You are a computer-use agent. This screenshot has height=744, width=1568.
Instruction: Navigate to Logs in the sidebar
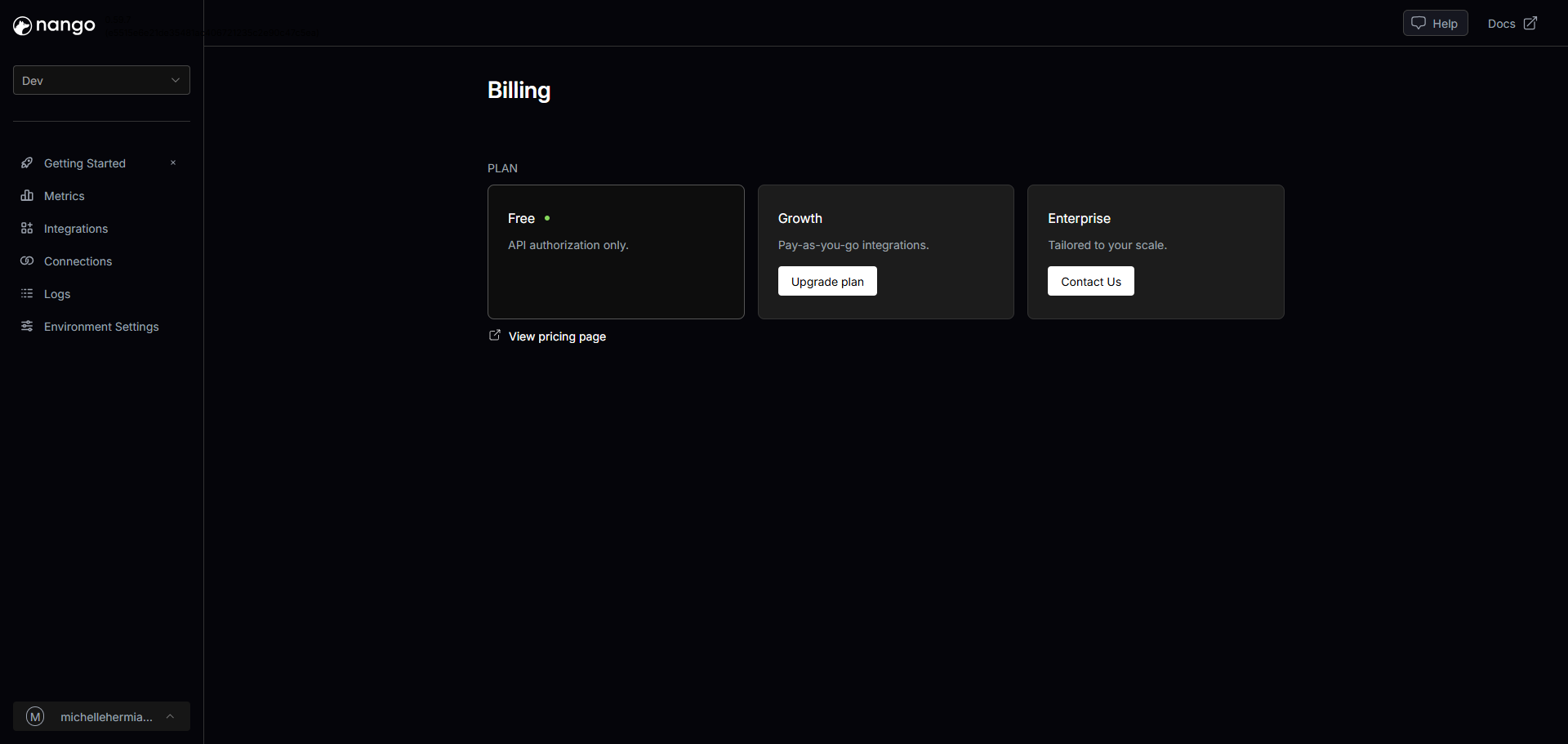click(57, 294)
